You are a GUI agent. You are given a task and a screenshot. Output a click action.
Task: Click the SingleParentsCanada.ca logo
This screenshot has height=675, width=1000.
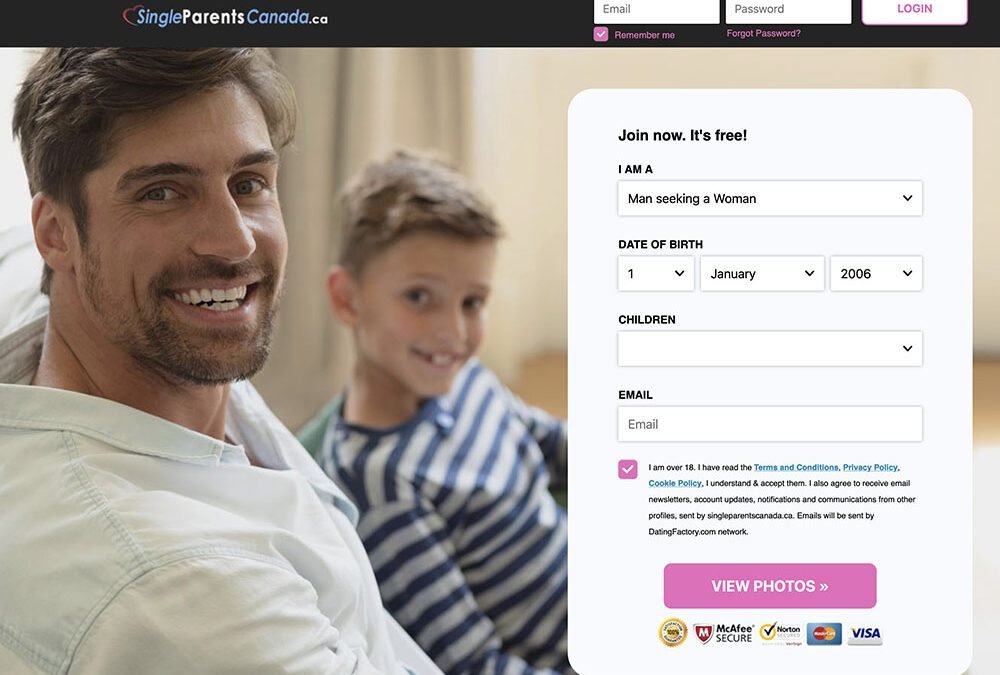[225, 16]
